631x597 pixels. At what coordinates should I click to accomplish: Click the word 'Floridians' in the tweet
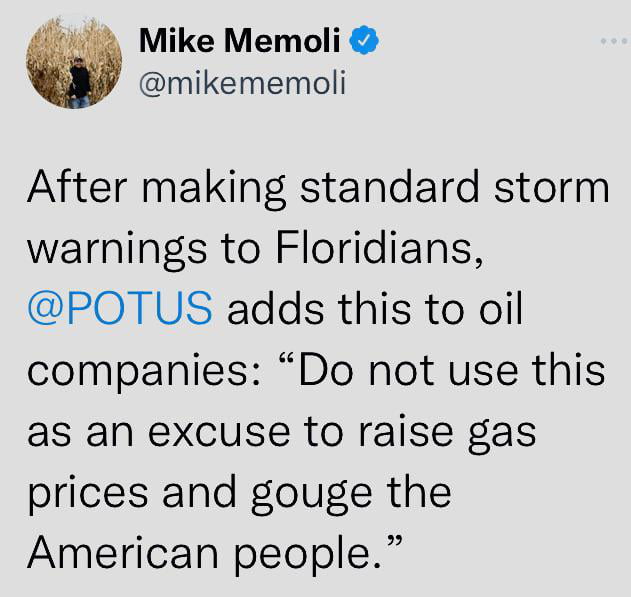[x=379, y=247]
